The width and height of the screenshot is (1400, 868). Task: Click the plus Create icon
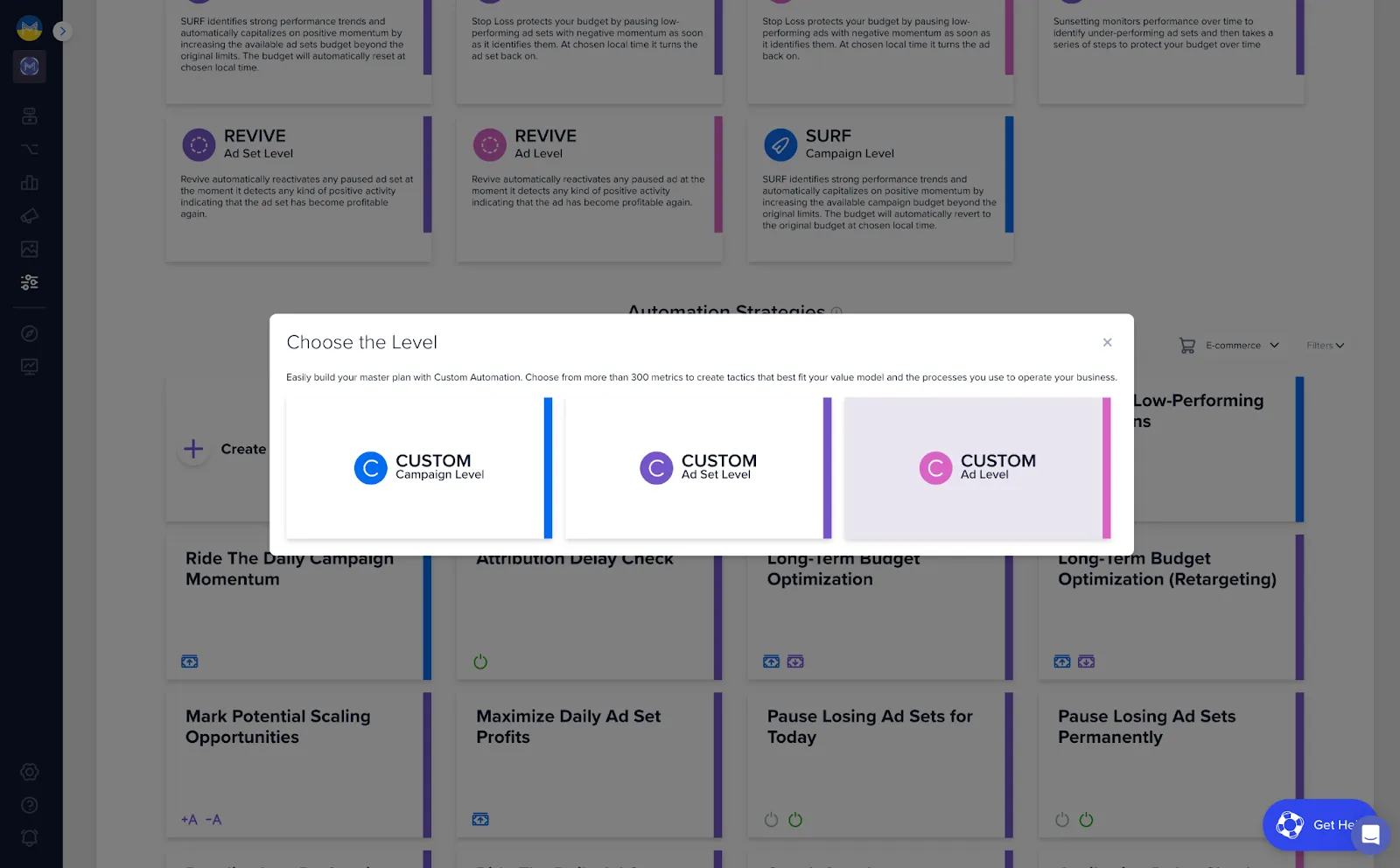coord(193,449)
